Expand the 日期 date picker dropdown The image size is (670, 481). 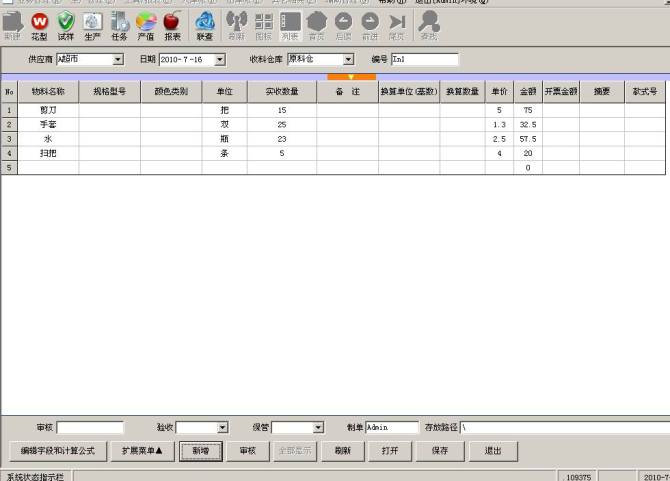pos(220,60)
